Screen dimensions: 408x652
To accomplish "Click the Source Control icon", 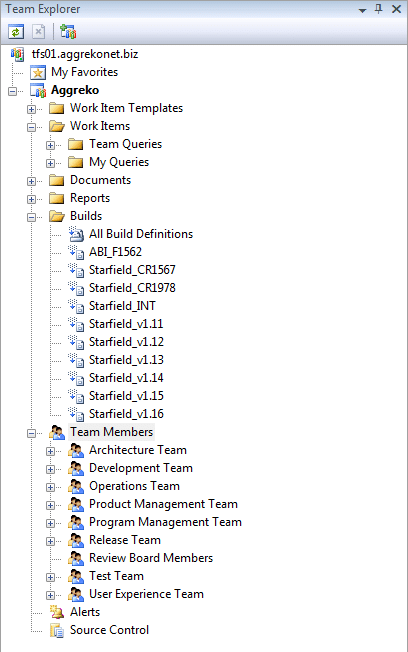I will click(x=57, y=630).
